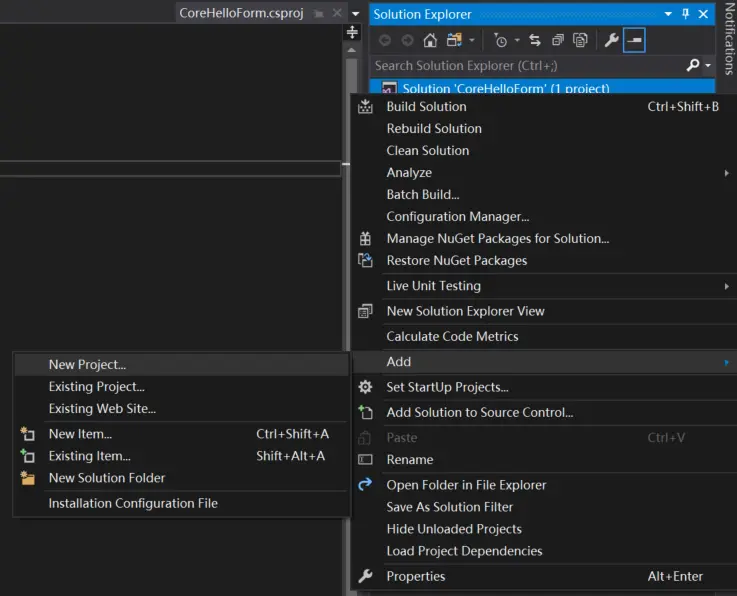Click the Rename menu icon
The image size is (737, 596).
pyautogui.click(x=365, y=460)
